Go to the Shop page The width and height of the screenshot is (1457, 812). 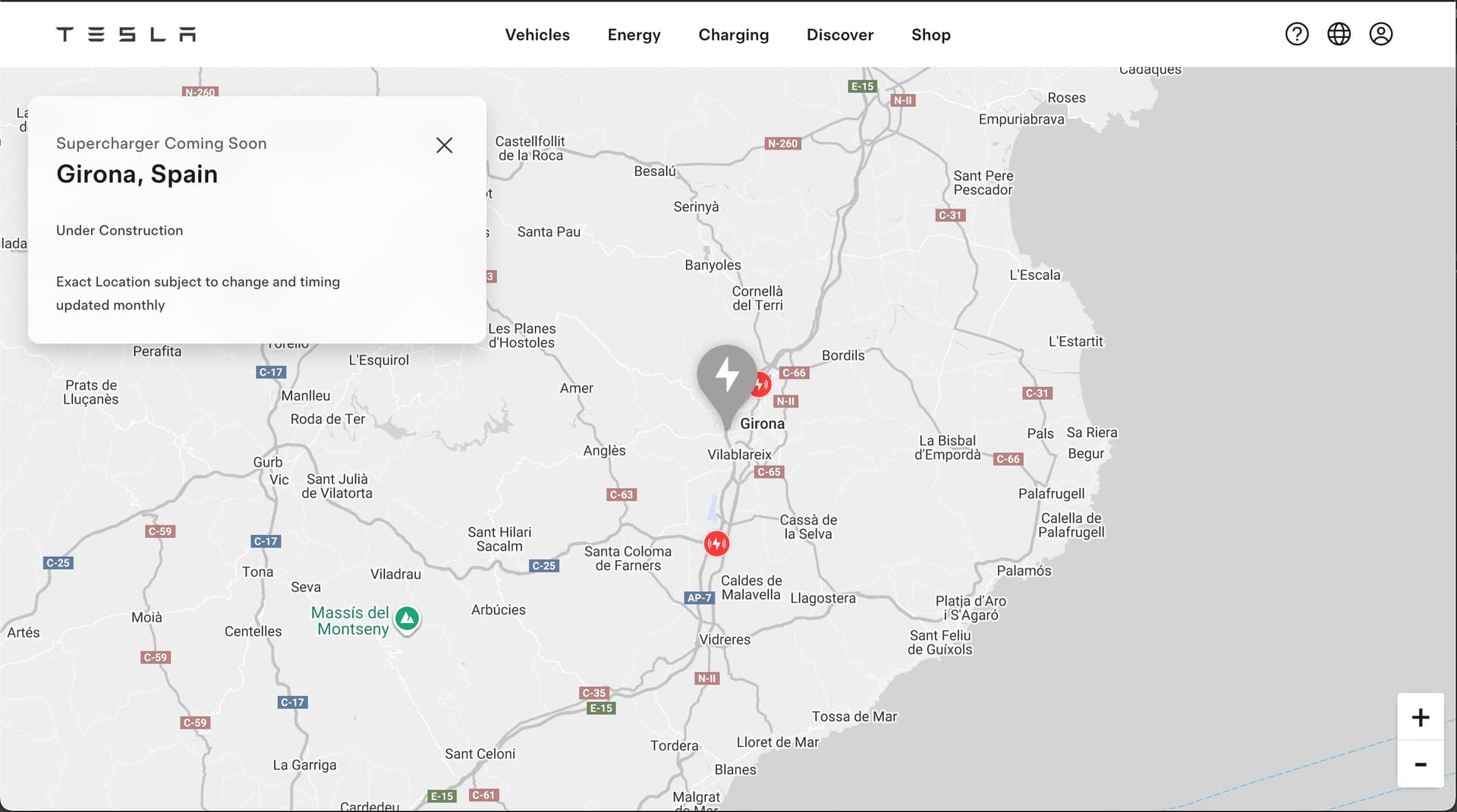click(x=930, y=35)
